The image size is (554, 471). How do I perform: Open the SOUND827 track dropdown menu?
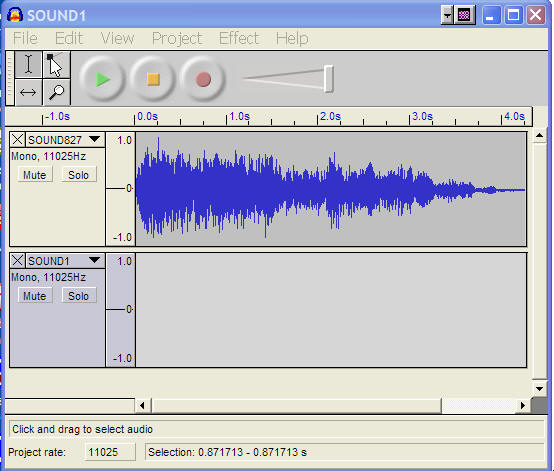click(95, 139)
